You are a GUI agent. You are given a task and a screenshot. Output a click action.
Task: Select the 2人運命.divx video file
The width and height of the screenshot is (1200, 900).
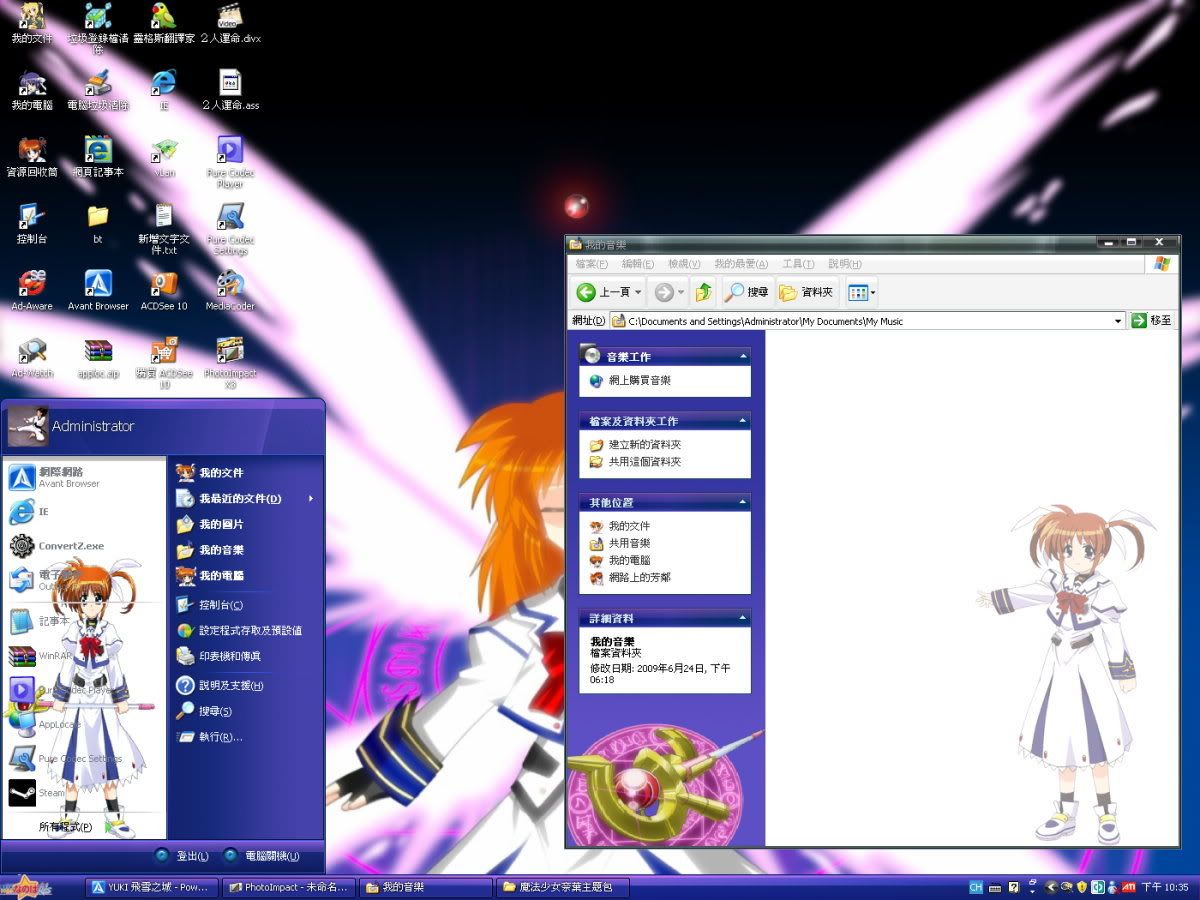tap(230, 23)
